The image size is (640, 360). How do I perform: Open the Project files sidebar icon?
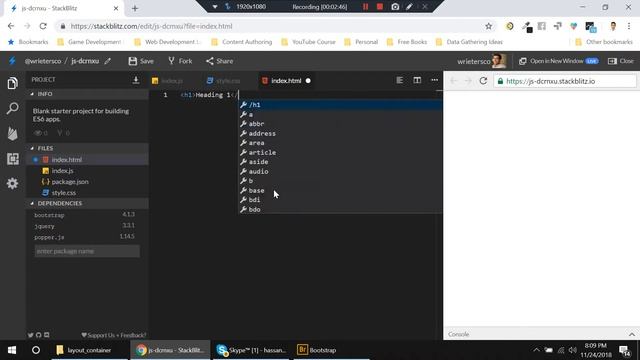tap(13, 83)
